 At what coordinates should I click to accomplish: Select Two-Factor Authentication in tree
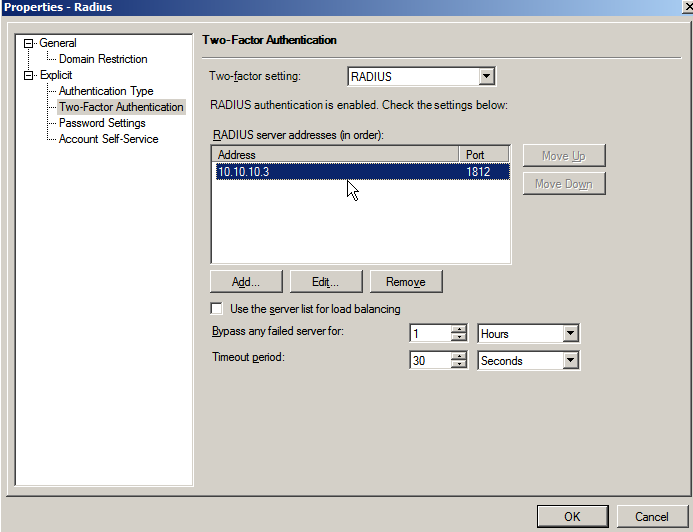[x=121, y=107]
